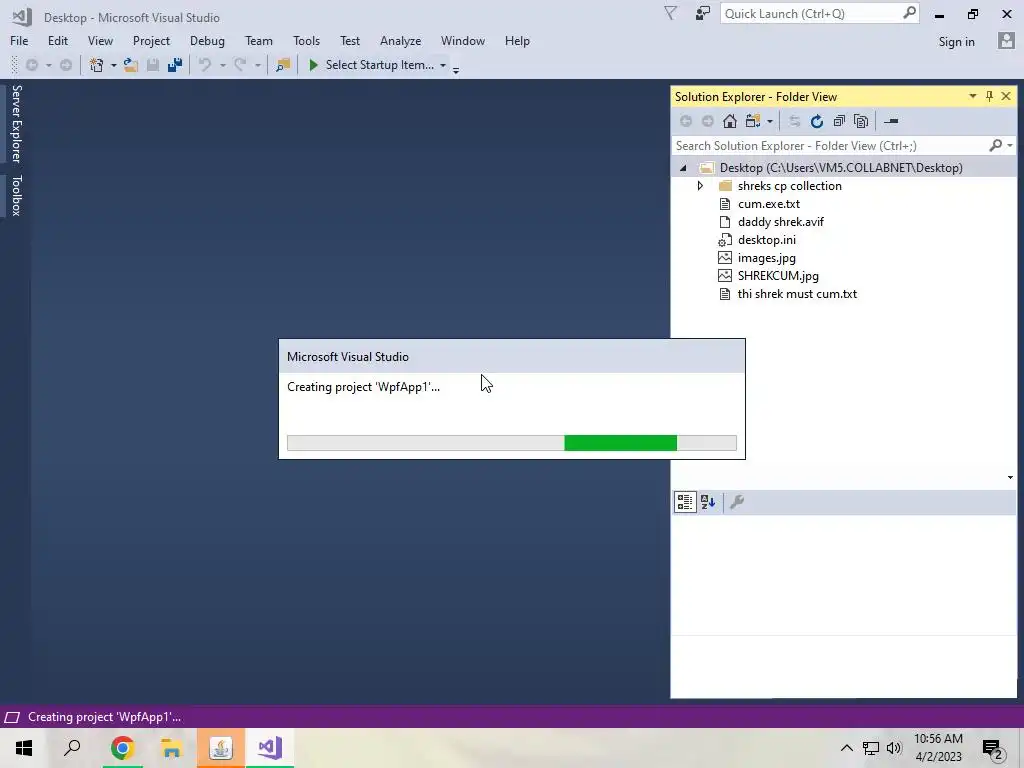
Task: Click Solution Explorer Home icon
Action: click(729, 121)
